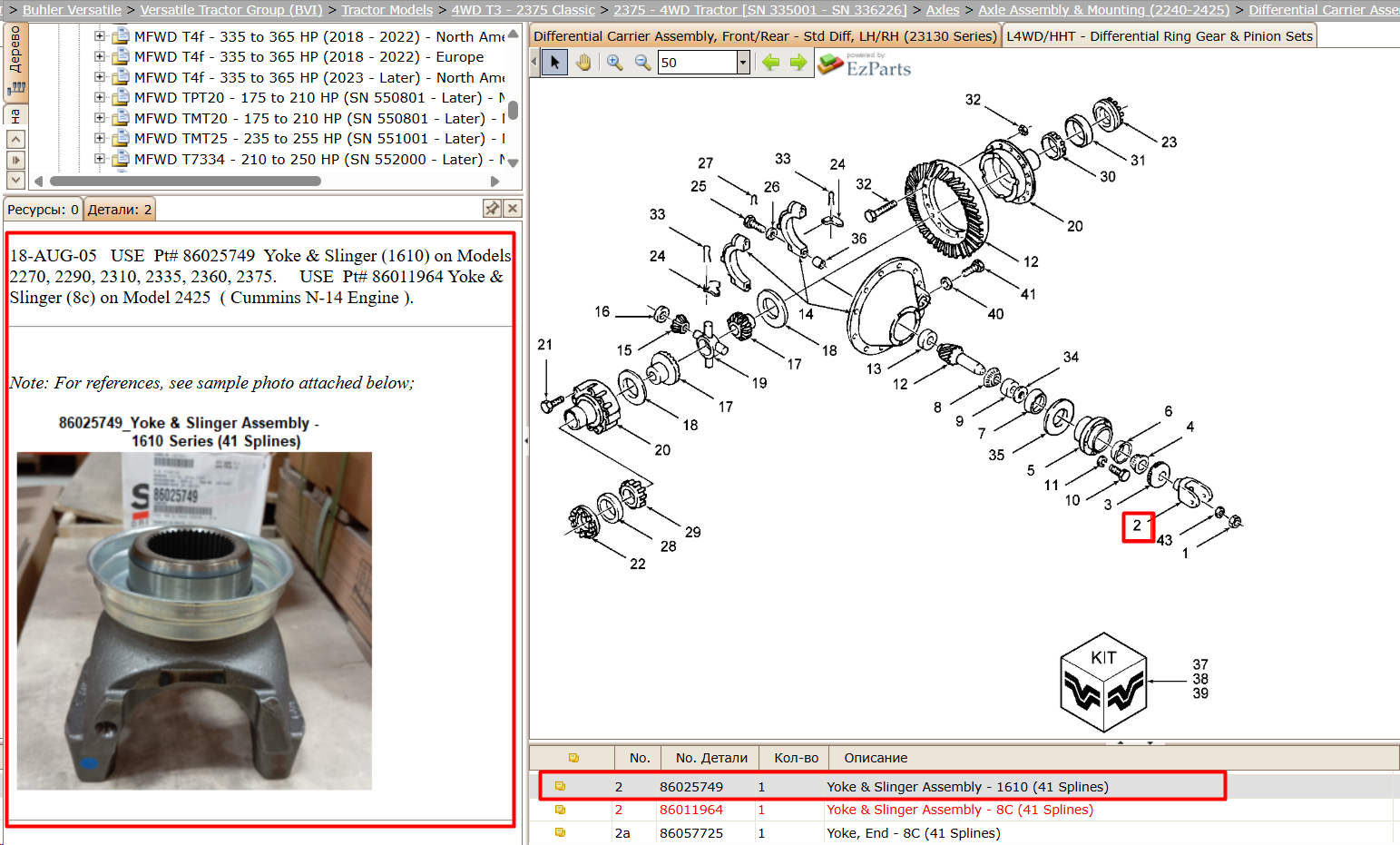Go to next page green arrow
Viewport: 1400px width, 845px height.
pos(798,63)
